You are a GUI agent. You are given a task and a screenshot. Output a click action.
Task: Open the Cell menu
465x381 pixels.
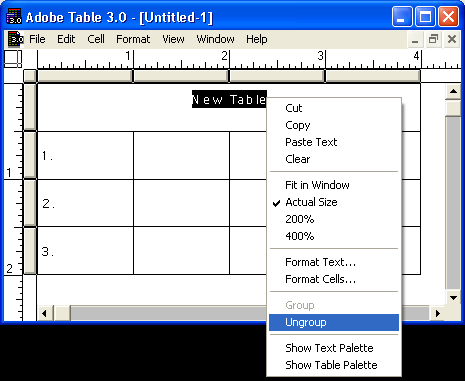96,39
